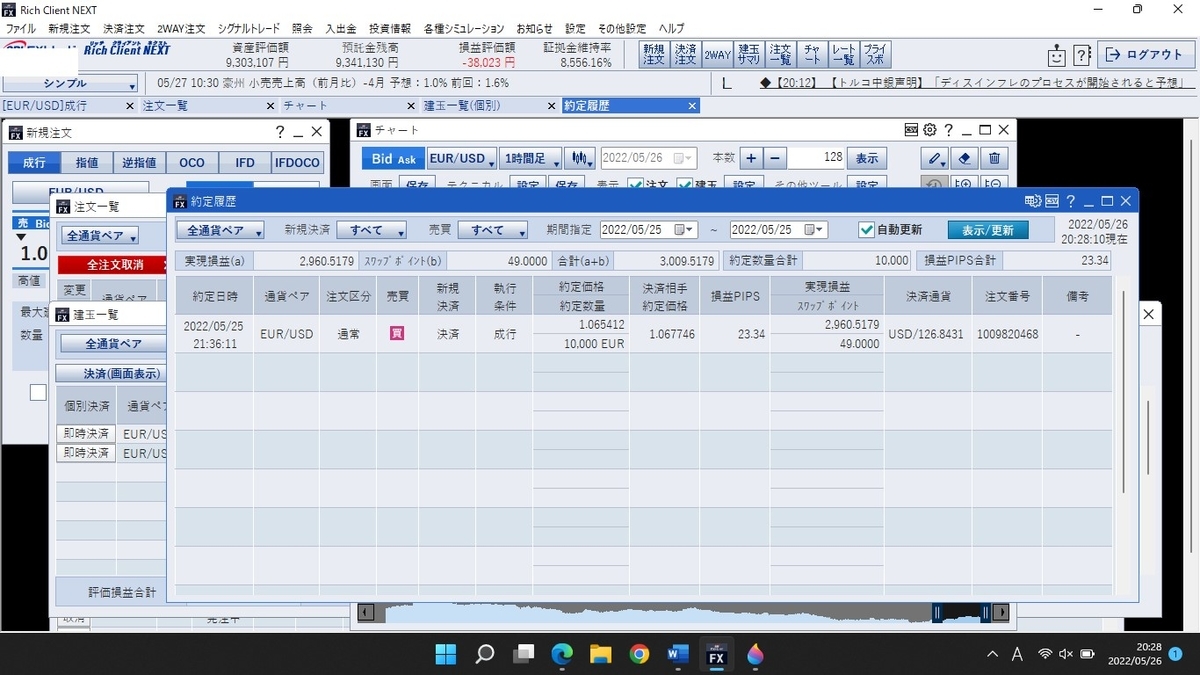Open the 照会 menu
The height and width of the screenshot is (675, 1200).
302,28
